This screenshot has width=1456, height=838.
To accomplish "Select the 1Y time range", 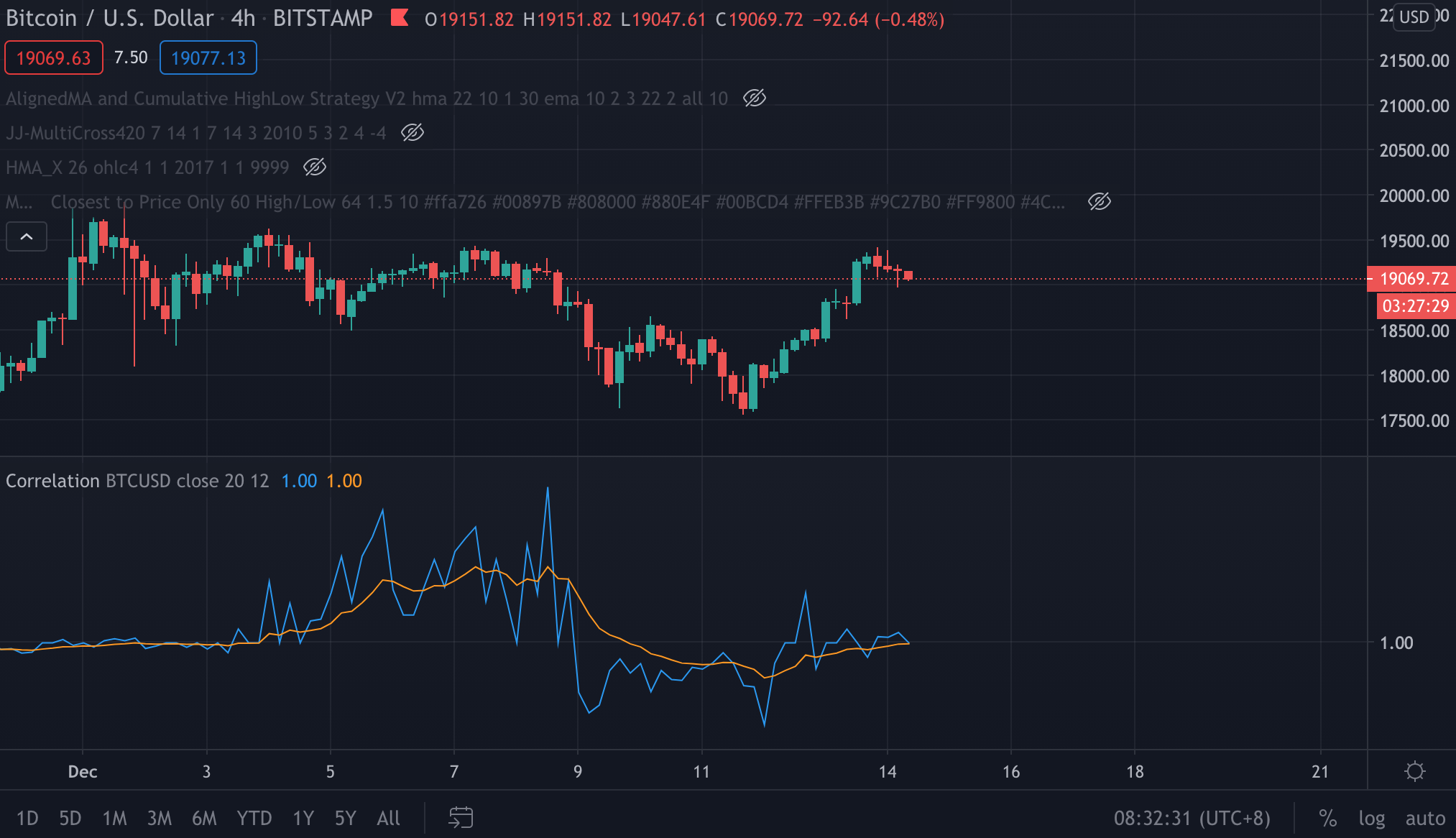I will (x=303, y=818).
